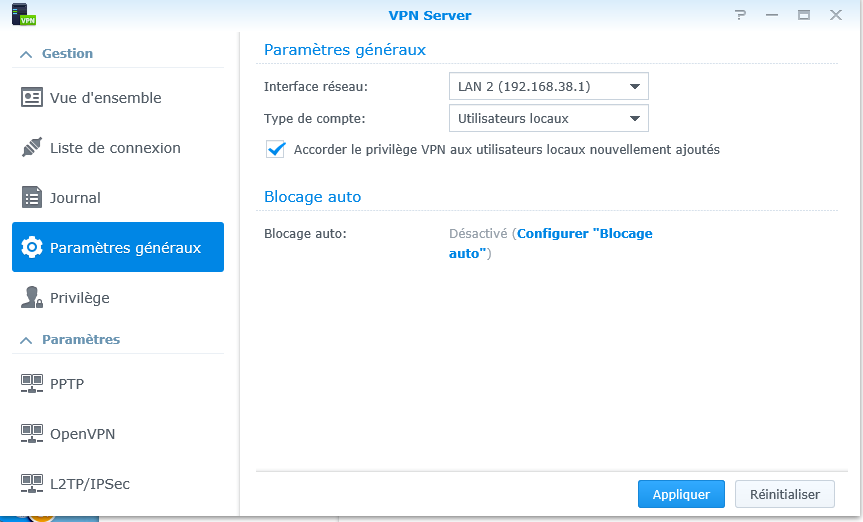Click the L2TP/IPSec network icon
Screen dimensions: 863x522
(32, 484)
